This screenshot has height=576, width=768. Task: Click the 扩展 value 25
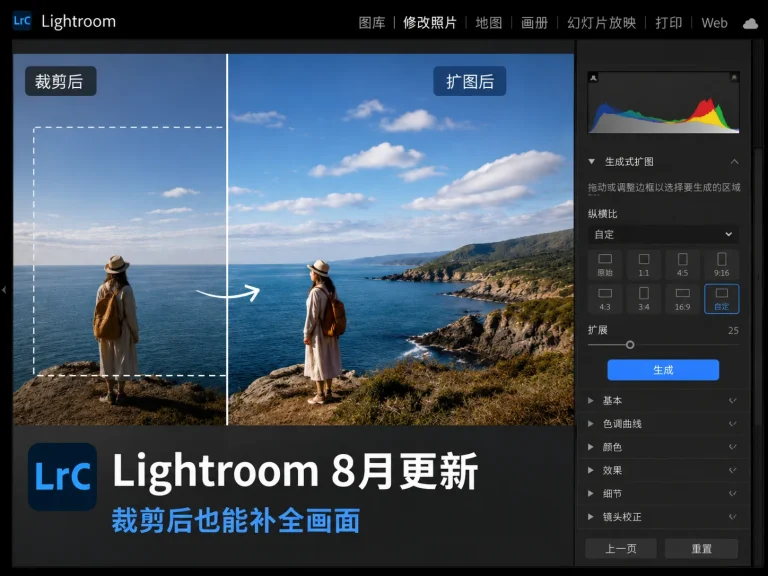(733, 330)
